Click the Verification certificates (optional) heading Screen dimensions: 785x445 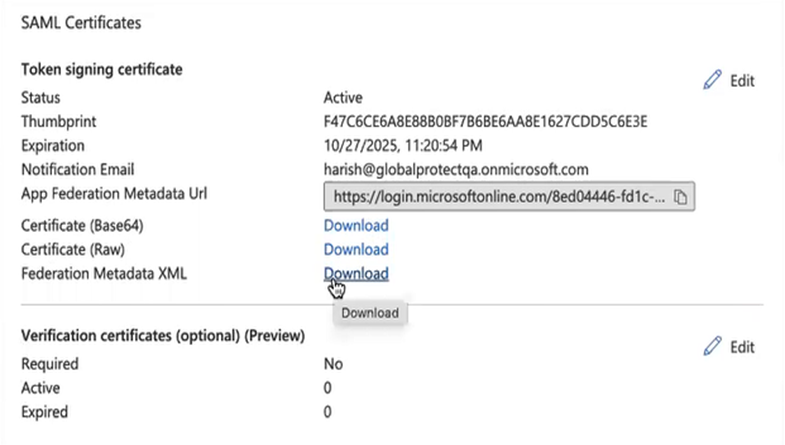click(162, 337)
